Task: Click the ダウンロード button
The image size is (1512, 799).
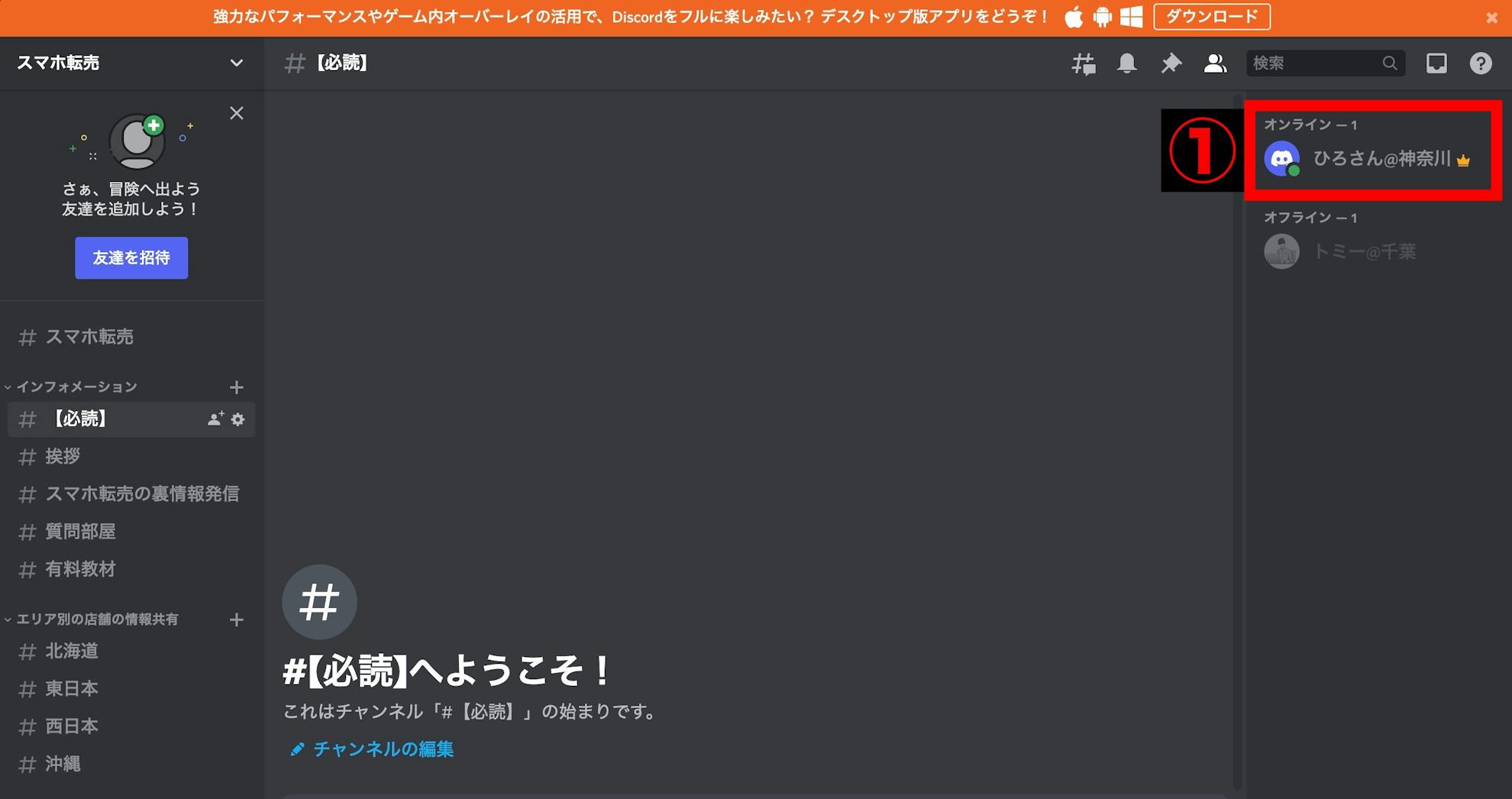Action: click(x=1212, y=17)
